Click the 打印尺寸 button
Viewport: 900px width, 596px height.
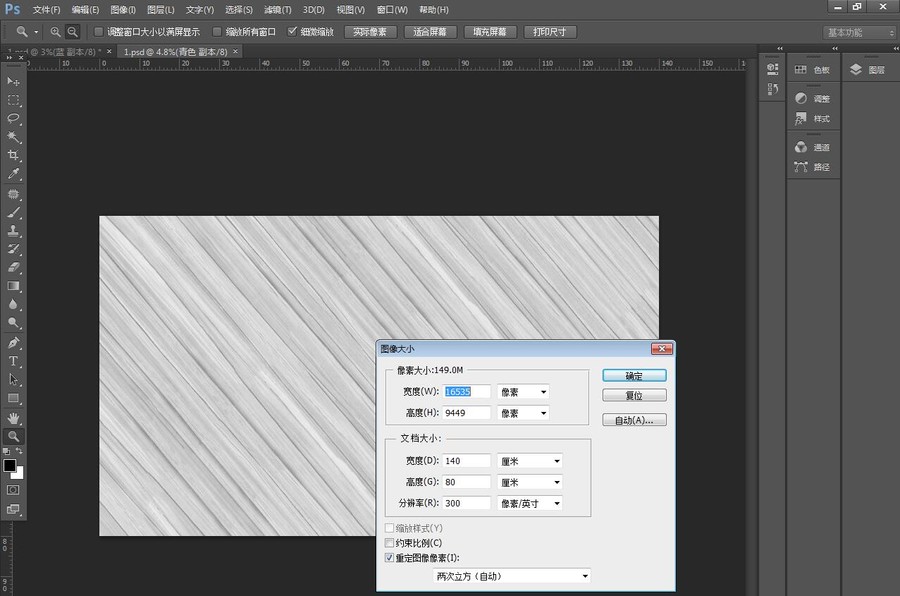(x=549, y=32)
